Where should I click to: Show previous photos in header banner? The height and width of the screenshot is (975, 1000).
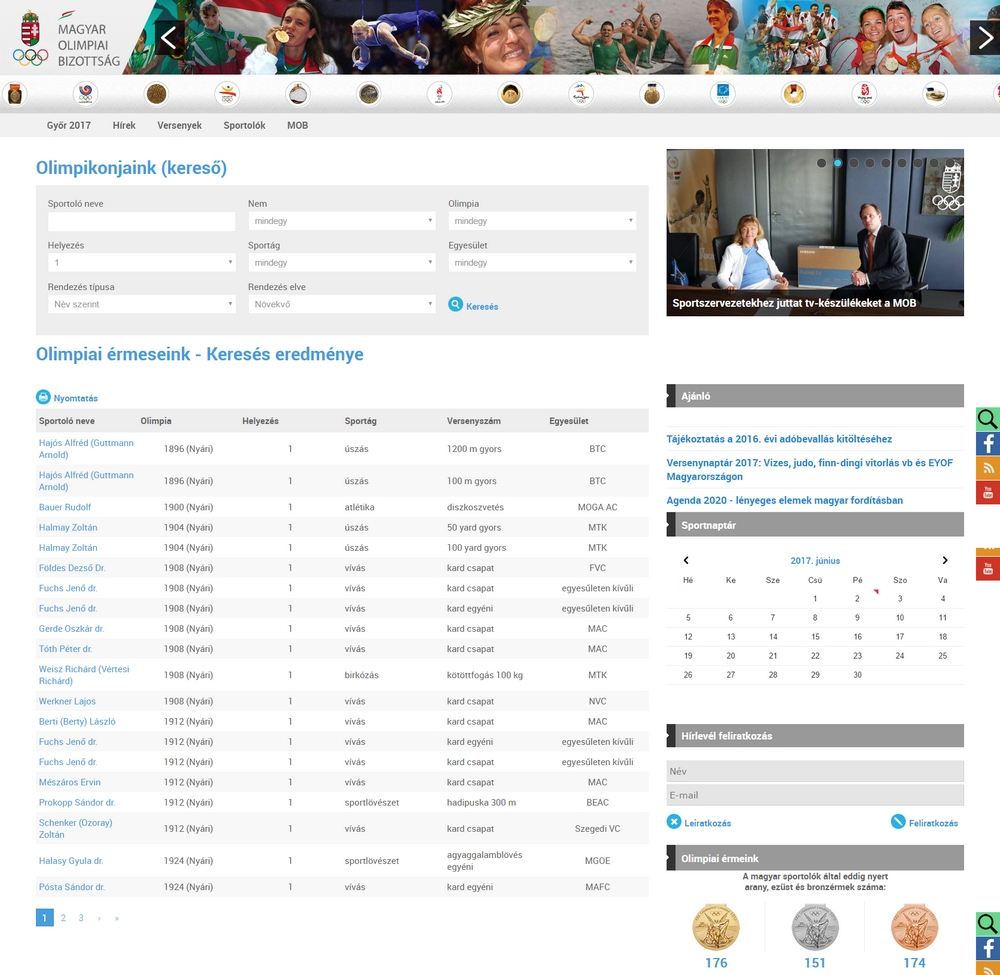(x=169, y=38)
